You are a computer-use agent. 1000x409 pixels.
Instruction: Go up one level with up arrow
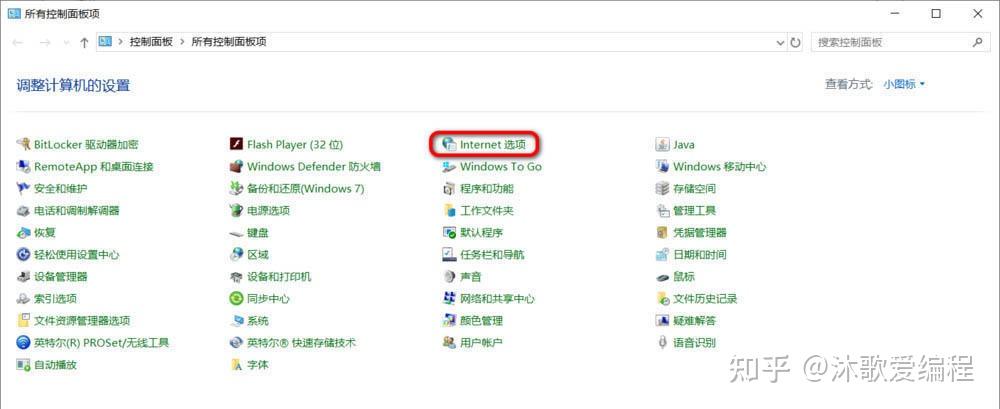point(84,42)
